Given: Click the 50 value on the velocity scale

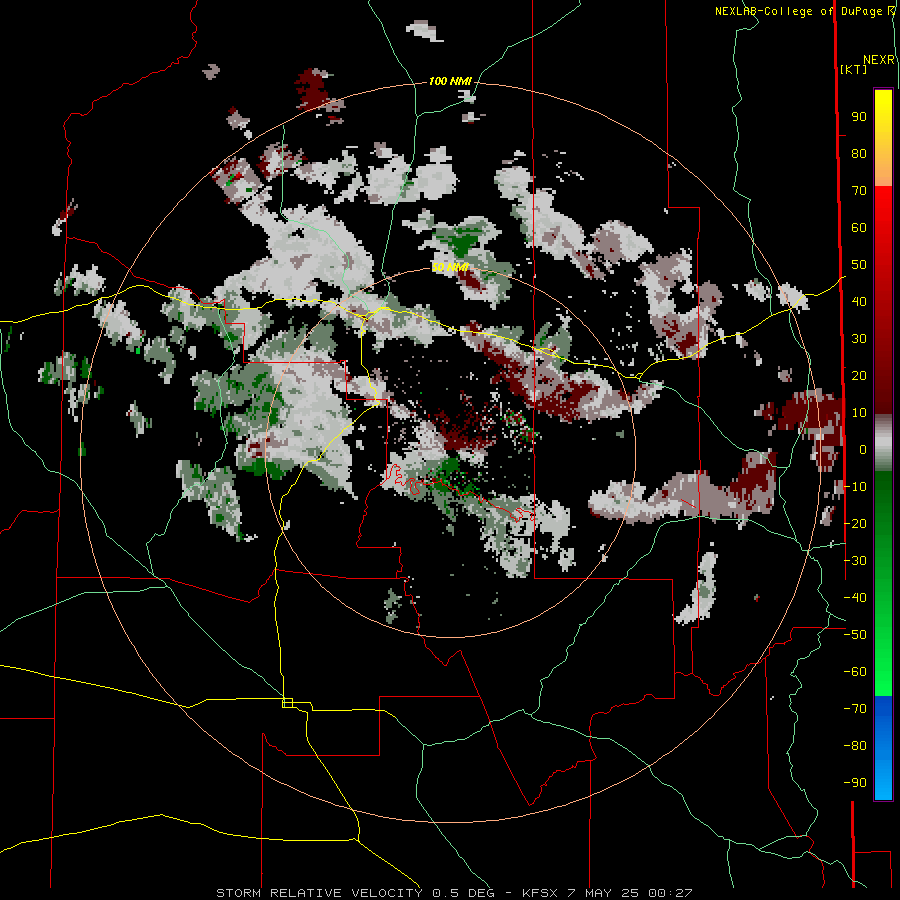Looking at the screenshot, I should [859, 265].
